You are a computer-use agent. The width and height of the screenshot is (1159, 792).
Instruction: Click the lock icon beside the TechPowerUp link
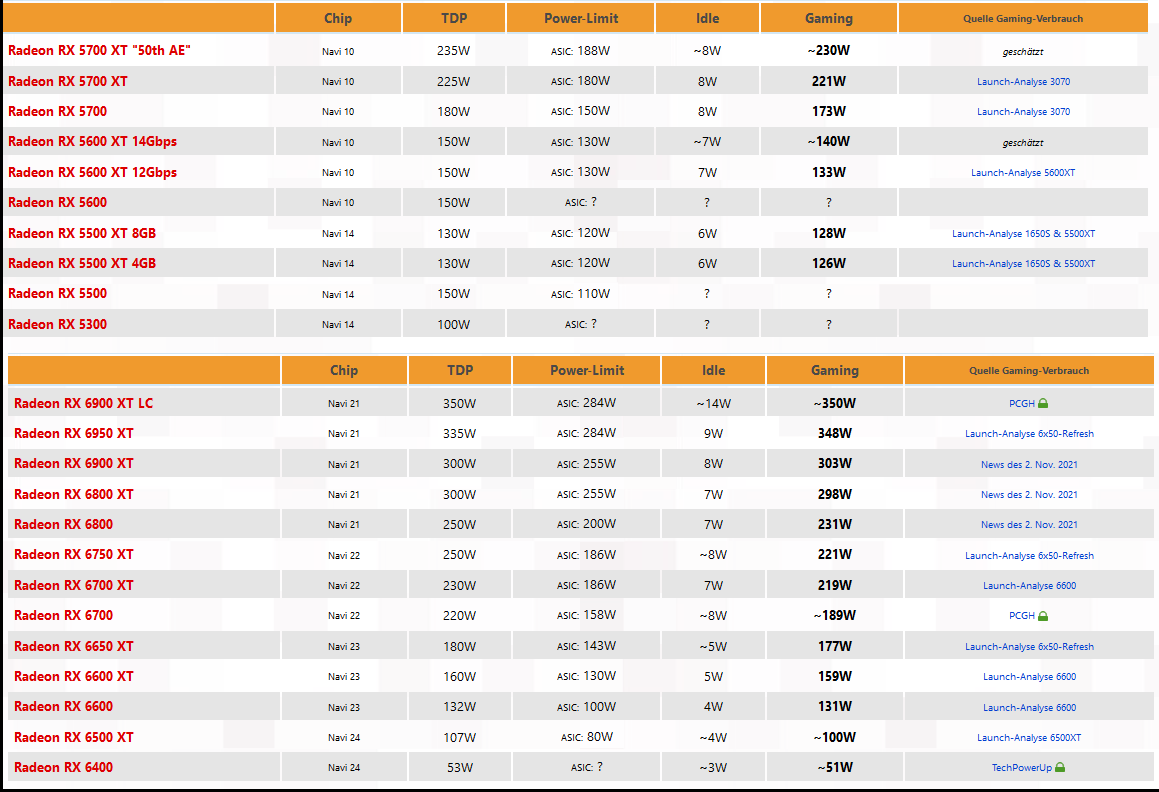click(1060, 768)
